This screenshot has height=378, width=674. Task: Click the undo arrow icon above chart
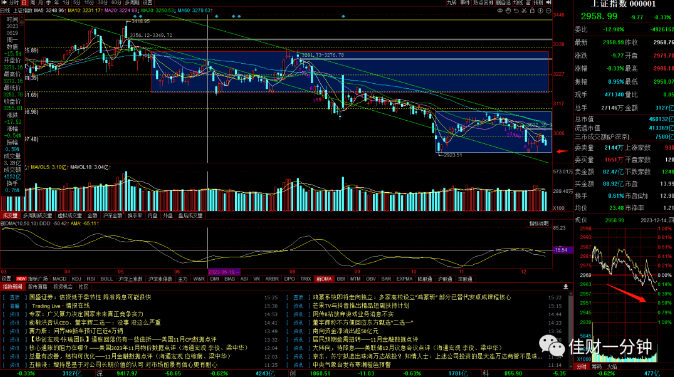click(x=516, y=11)
